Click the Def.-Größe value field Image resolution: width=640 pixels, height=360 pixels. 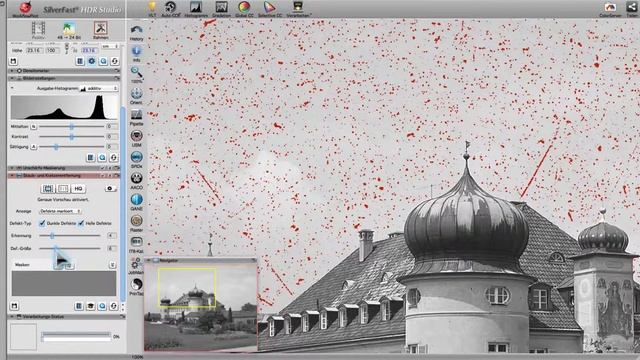pyautogui.click(x=111, y=248)
